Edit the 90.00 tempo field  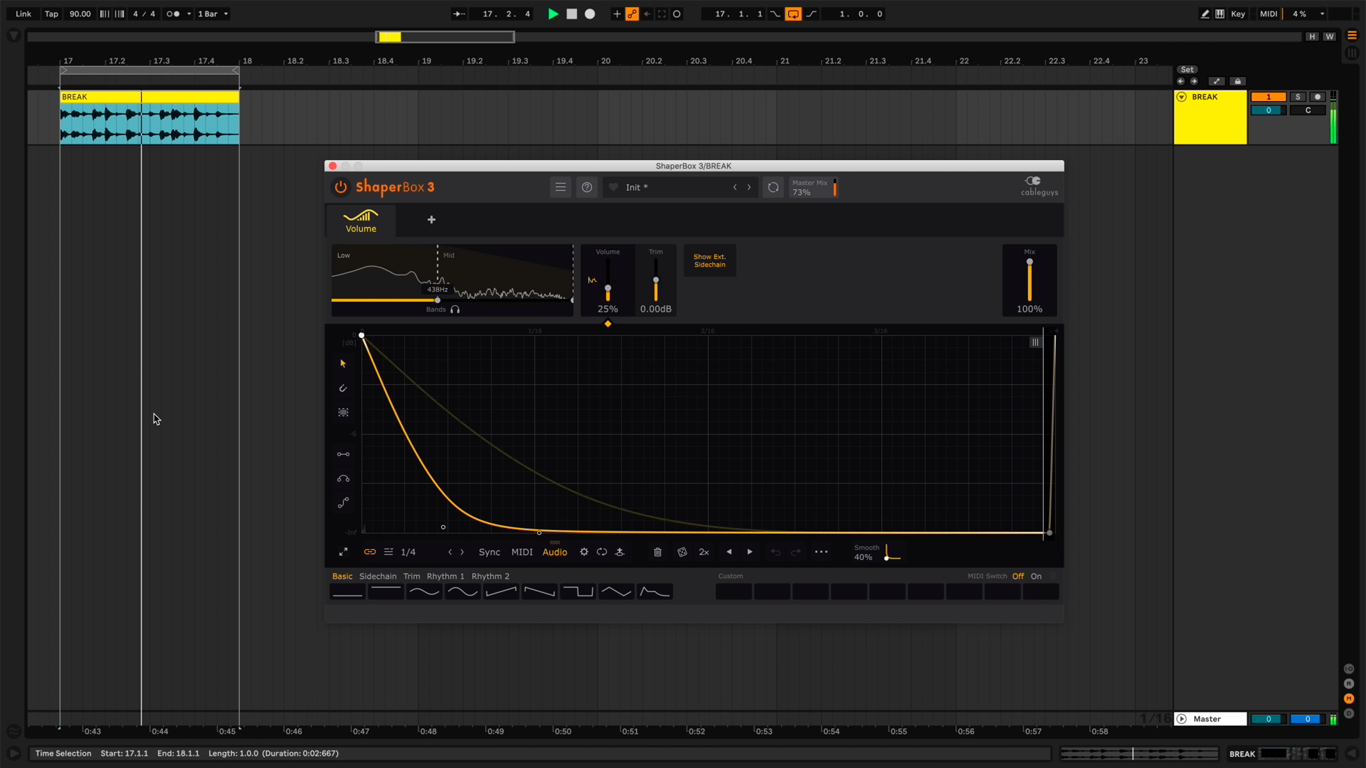tap(80, 14)
